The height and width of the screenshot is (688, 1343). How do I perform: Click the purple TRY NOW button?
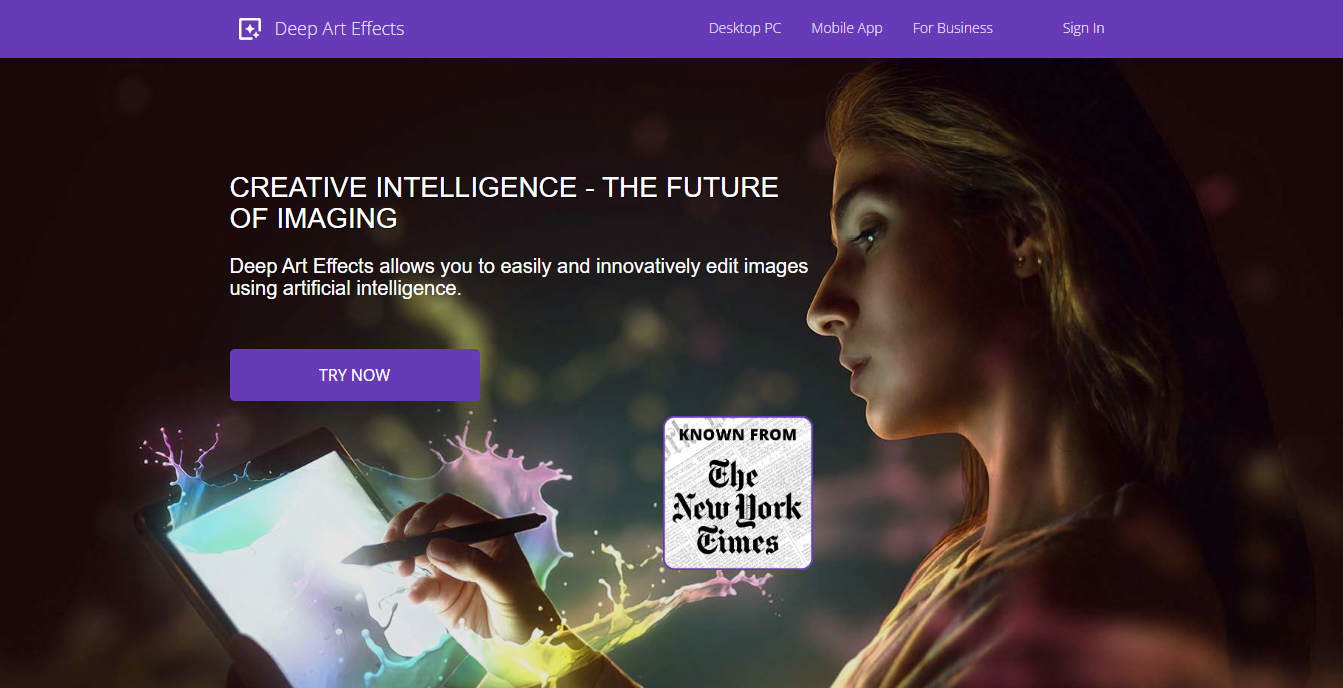click(x=355, y=375)
